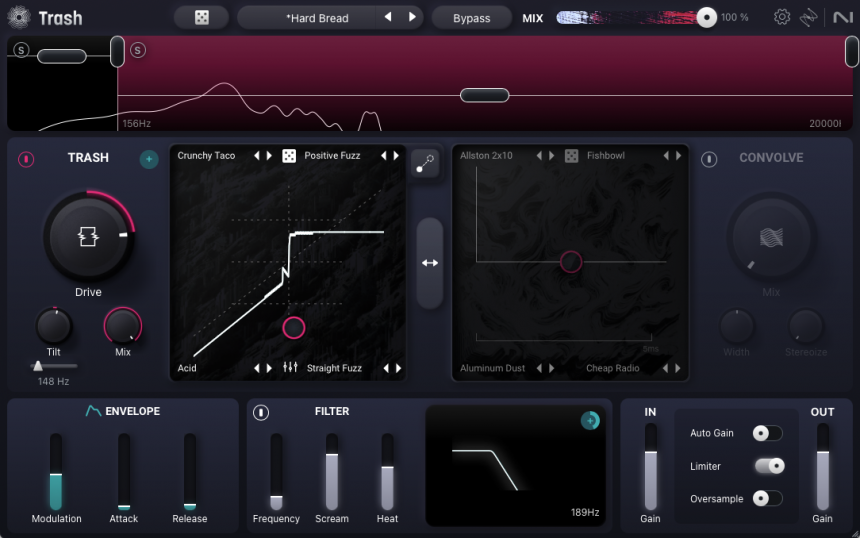Toggle the Convolve module power button
The image size is (860, 538).
[709, 159]
